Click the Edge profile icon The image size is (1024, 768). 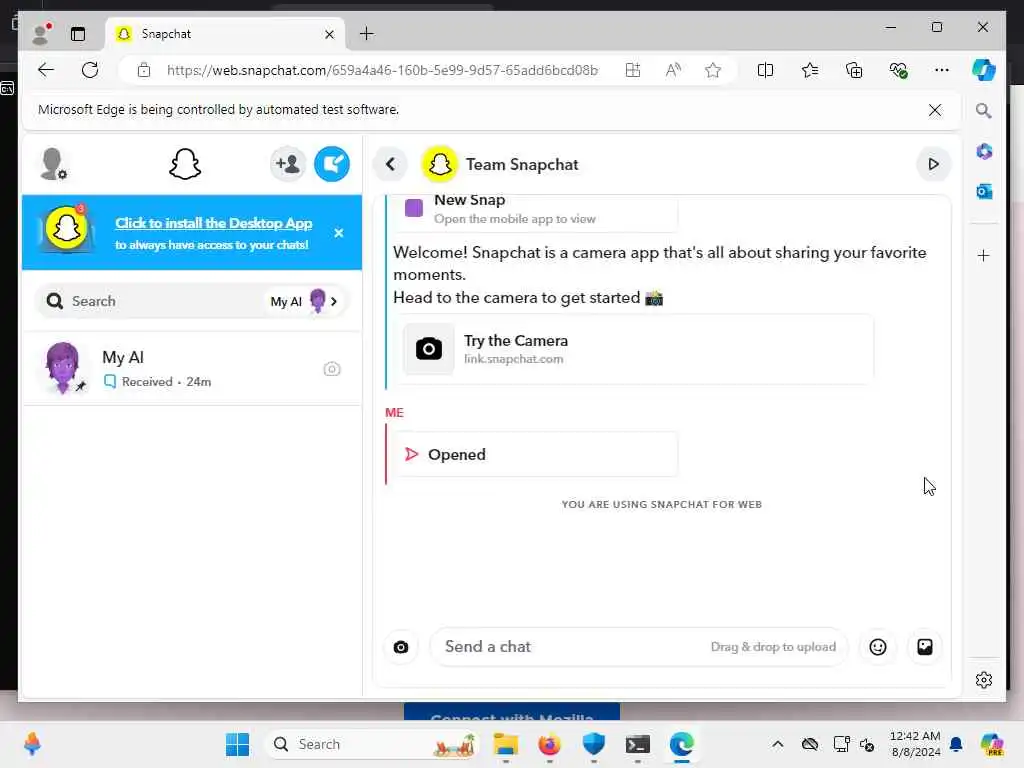[x=41, y=34]
